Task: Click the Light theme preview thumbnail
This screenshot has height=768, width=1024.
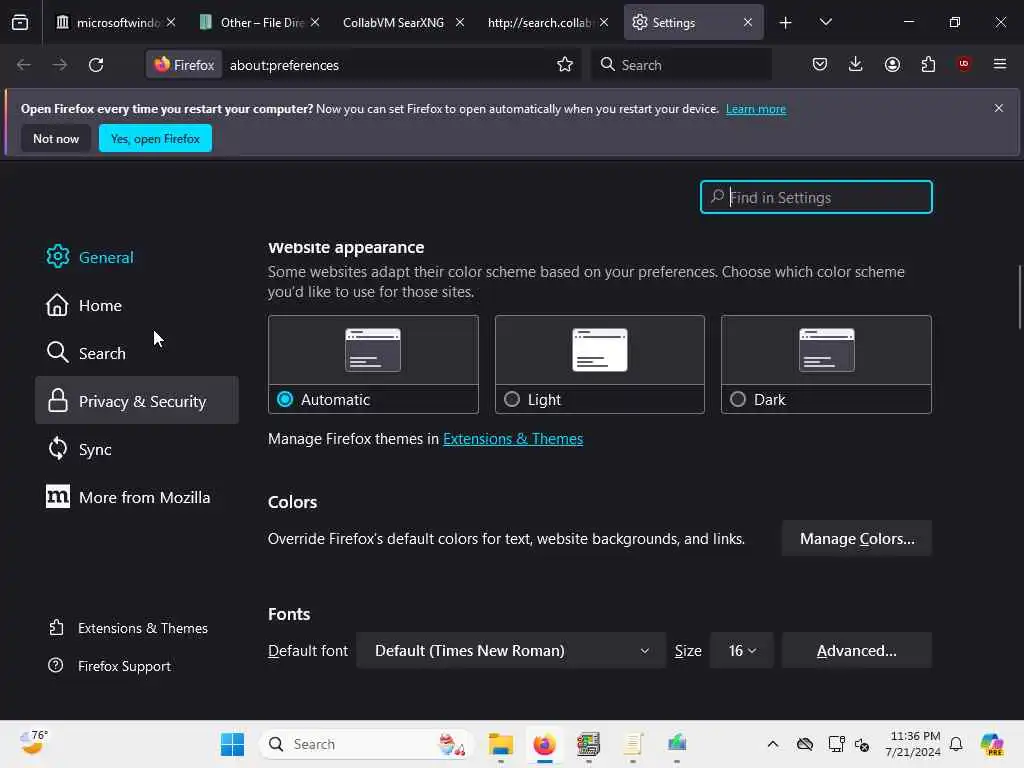Action: click(600, 350)
